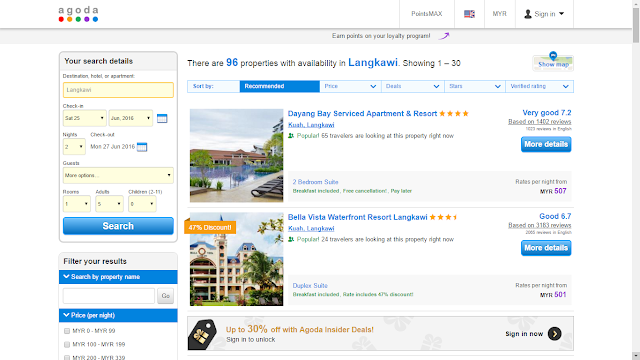Click the popular travelers icon for Dayang Bay
This screenshot has height=360, width=640.
point(291,136)
